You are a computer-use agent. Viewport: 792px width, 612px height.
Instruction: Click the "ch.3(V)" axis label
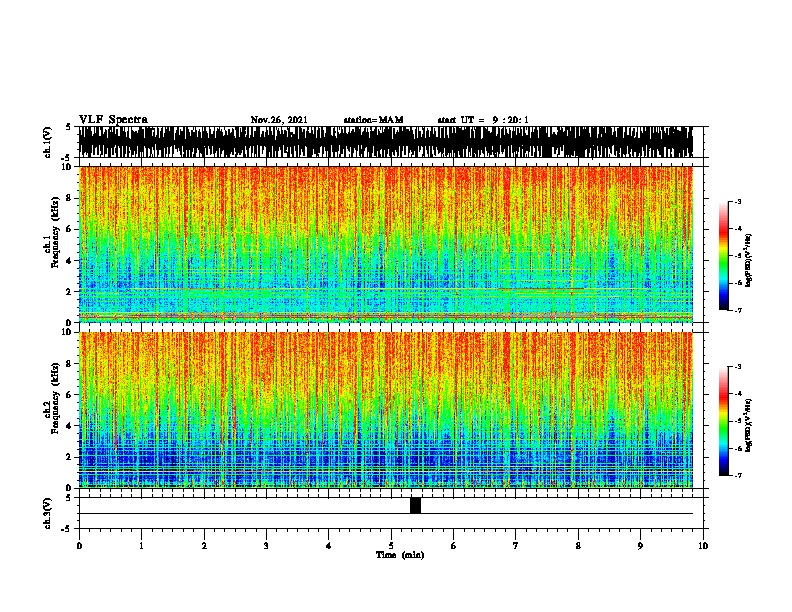(48, 513)
